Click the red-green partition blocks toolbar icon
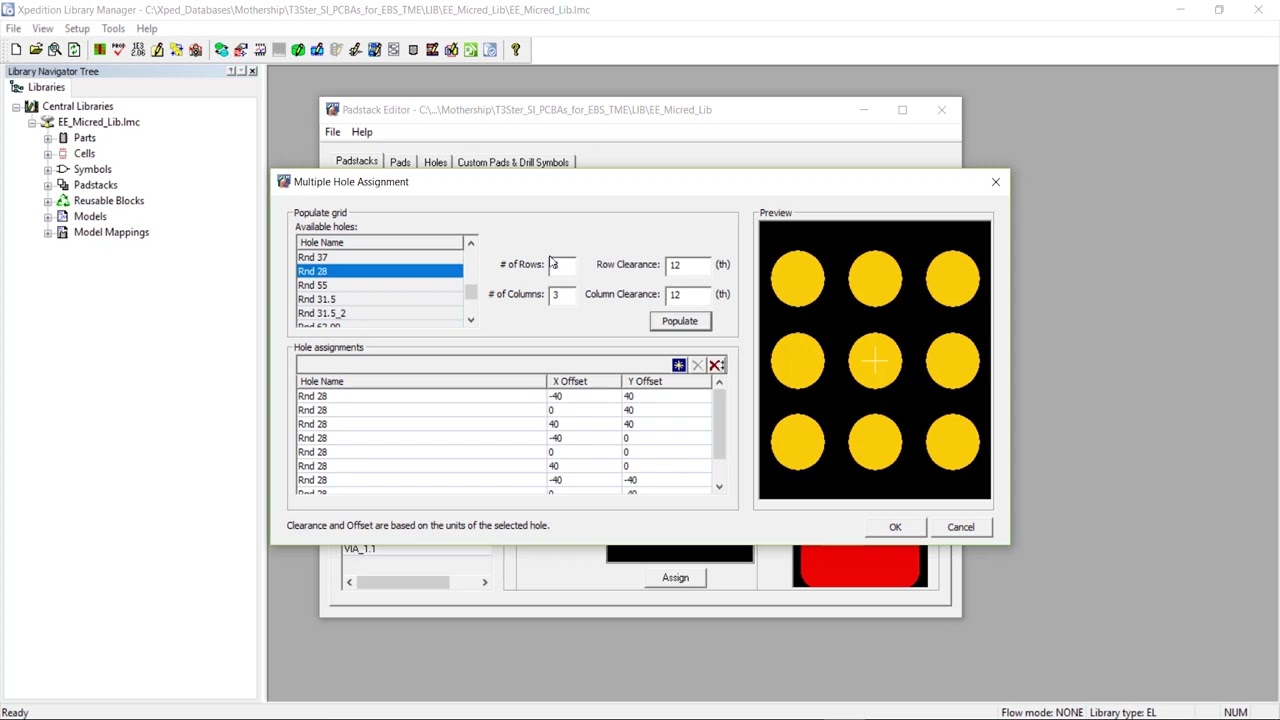 100,50
